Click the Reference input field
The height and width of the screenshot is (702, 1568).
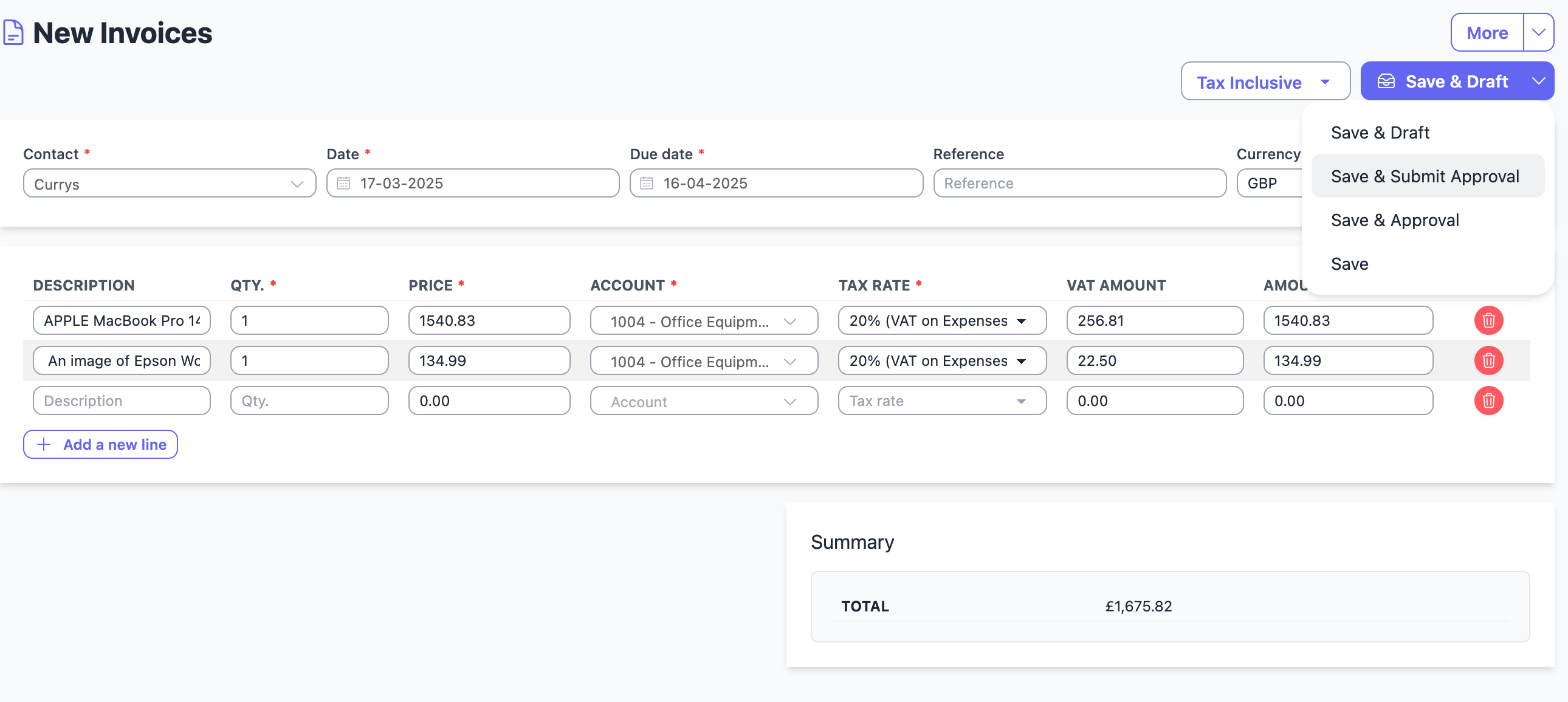(x=1079, y=184)
